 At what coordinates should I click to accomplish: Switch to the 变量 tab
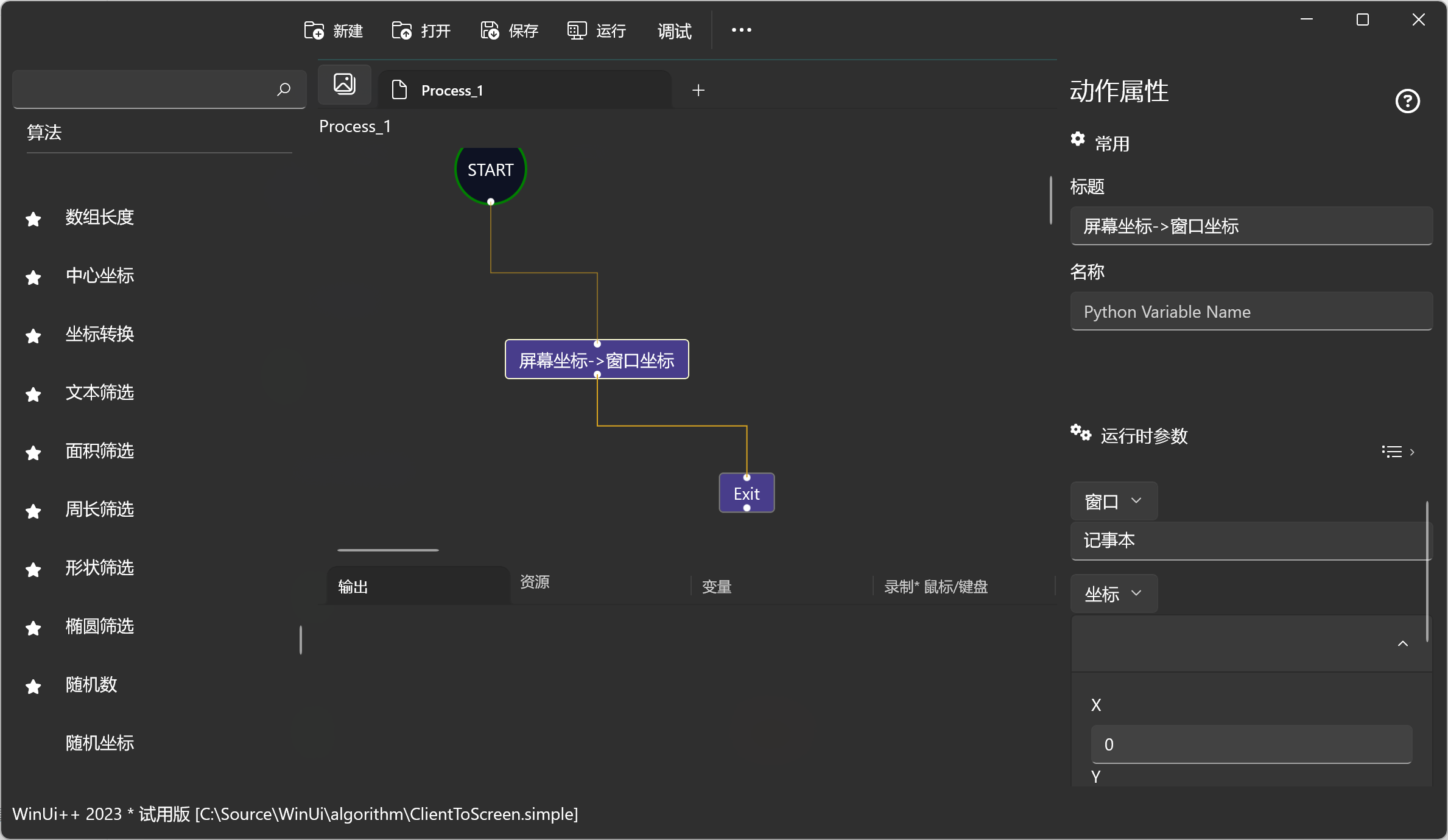pos(717,587)
